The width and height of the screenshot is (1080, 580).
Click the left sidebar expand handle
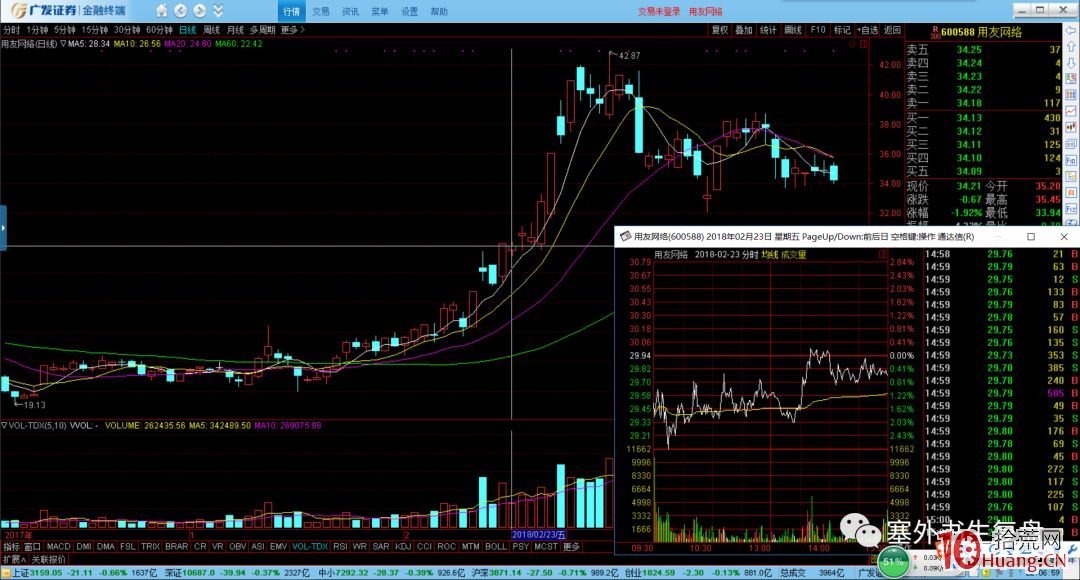pyautogui.click(x=3, y=227)
